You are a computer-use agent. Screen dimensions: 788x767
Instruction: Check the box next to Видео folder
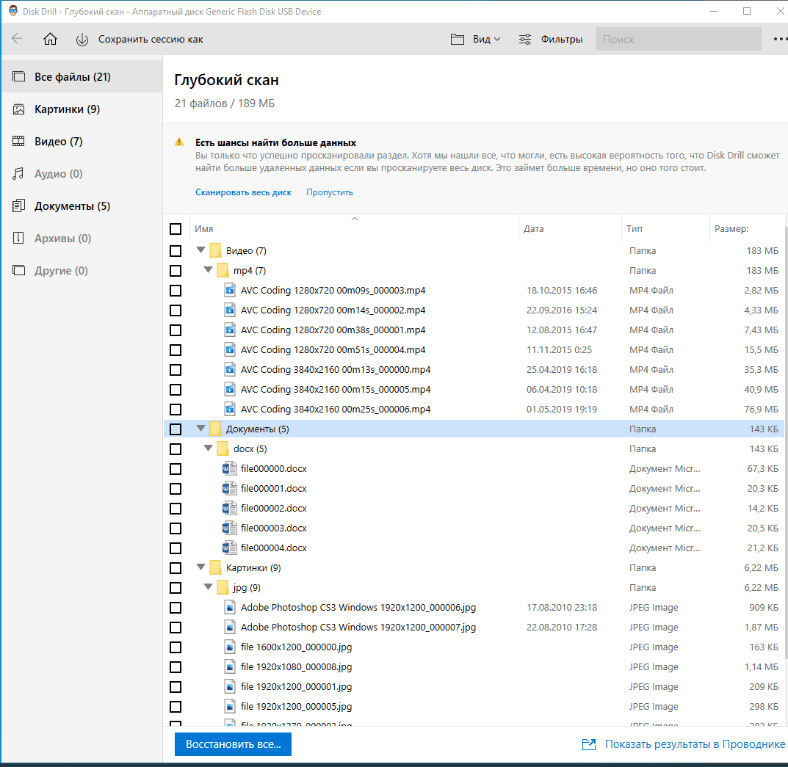(x=176, y=251)
